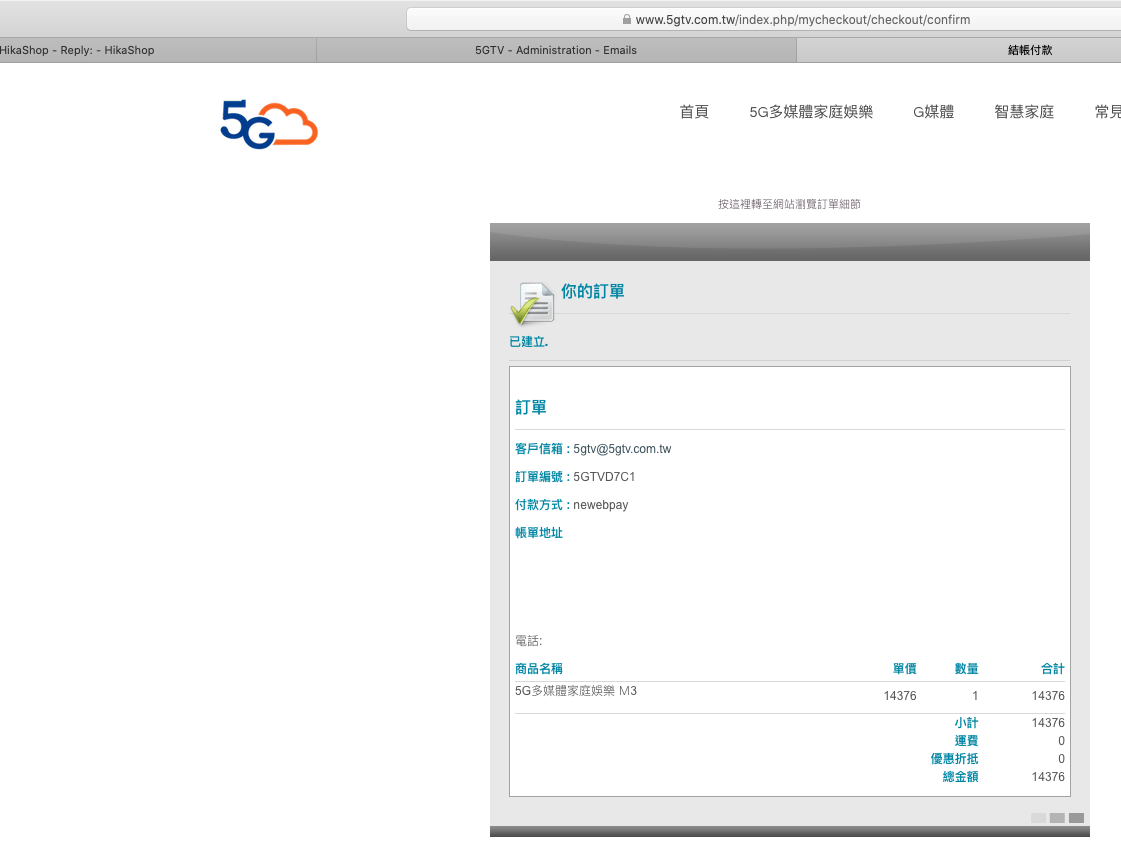Image resolution: width=1121 pixels, height=853 pixels.
Task: Click the 總金額 value 14376
Action: (1047, 776)
